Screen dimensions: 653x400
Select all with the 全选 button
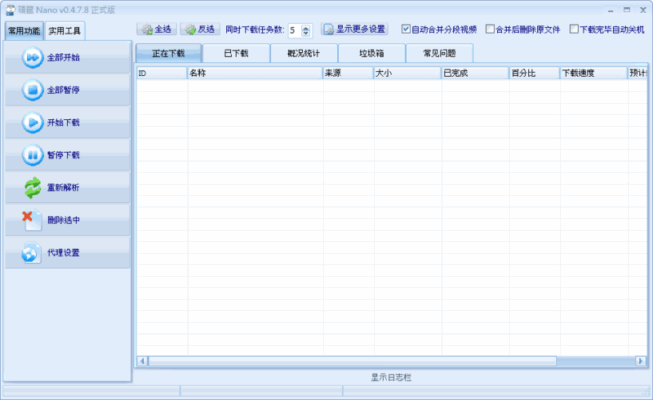point(157,29)
